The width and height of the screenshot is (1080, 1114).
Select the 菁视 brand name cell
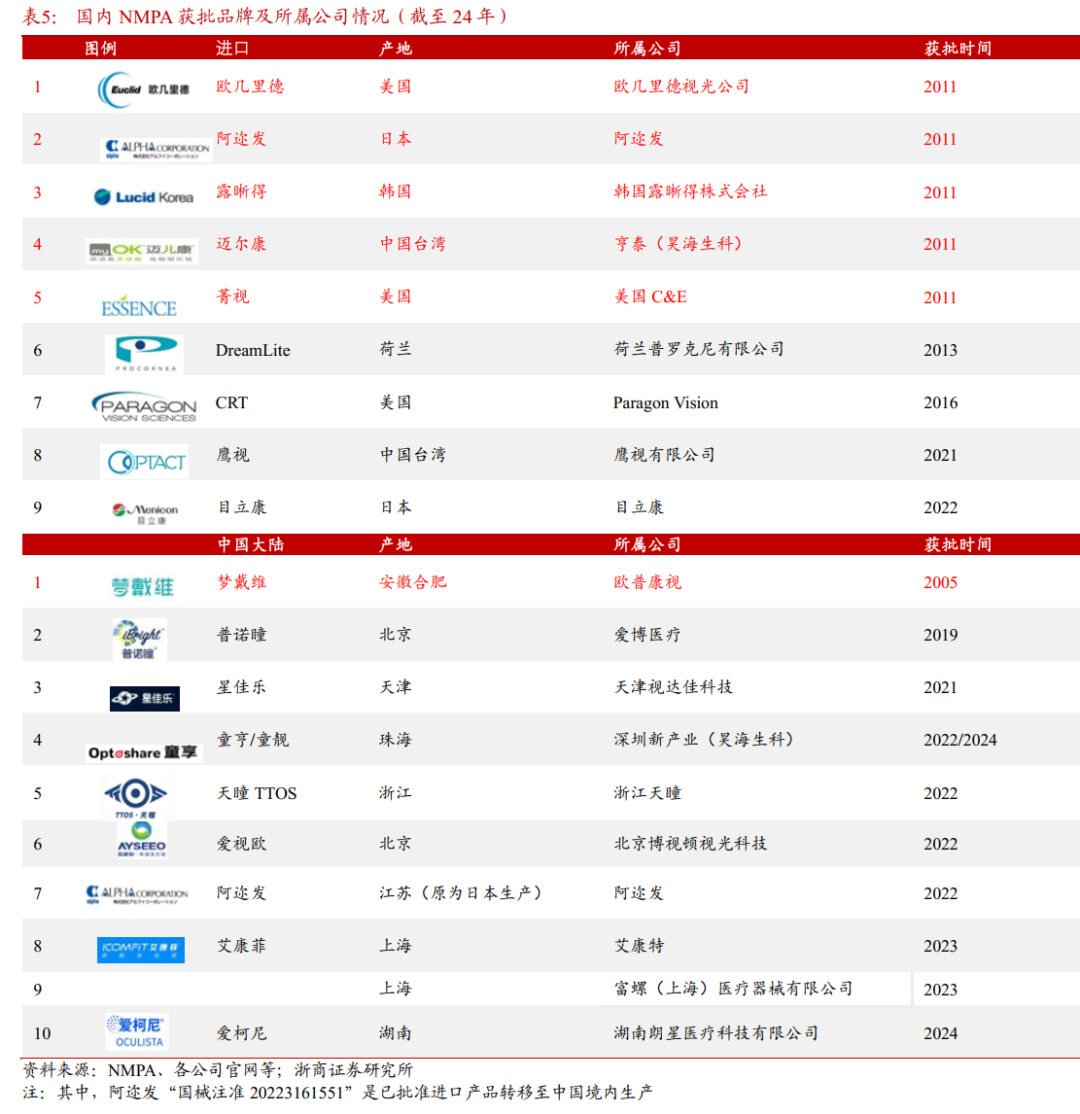(233, 296)
